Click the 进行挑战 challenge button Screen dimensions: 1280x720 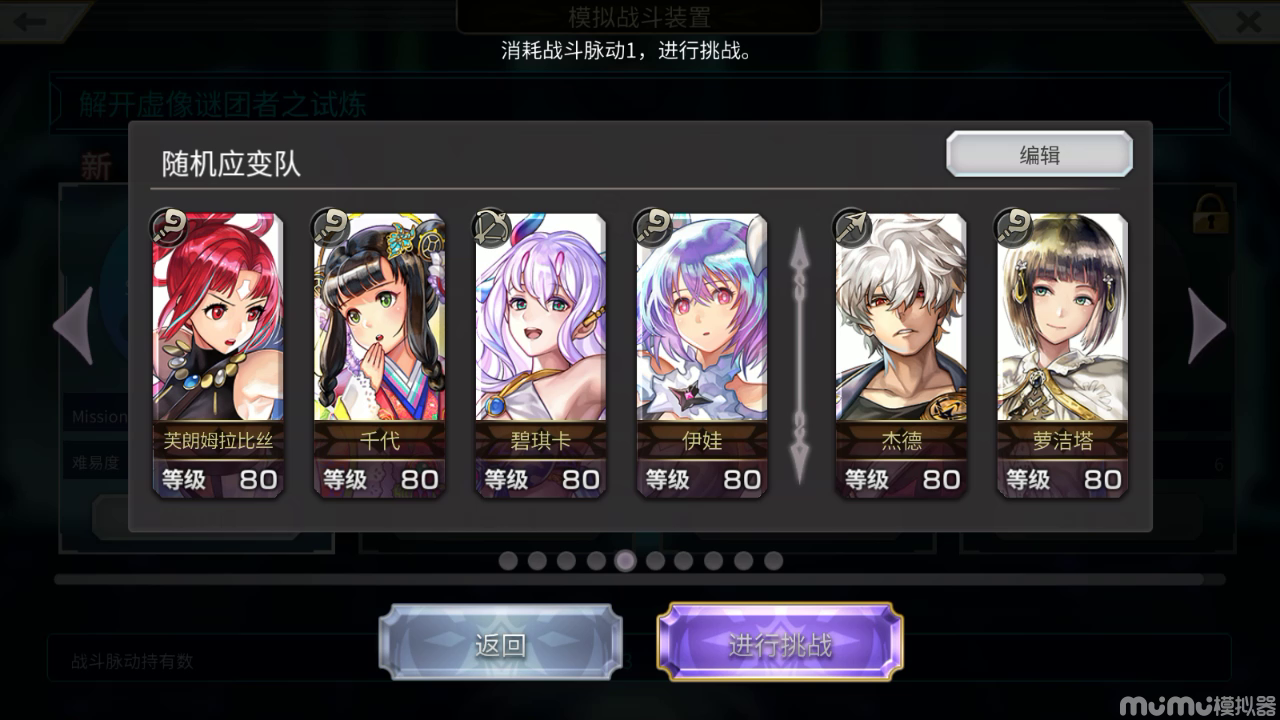coord(780,644)
